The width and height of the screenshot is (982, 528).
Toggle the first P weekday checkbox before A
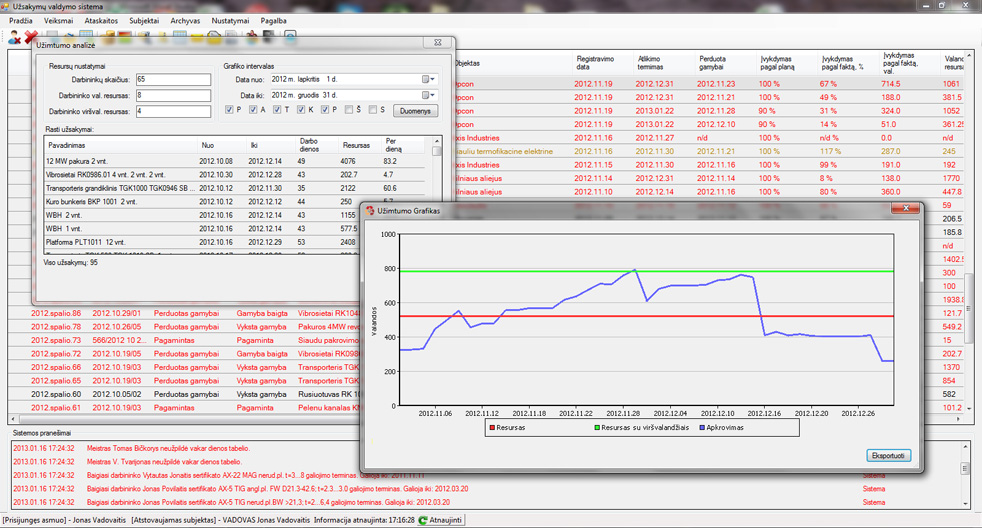coord(229,110)
